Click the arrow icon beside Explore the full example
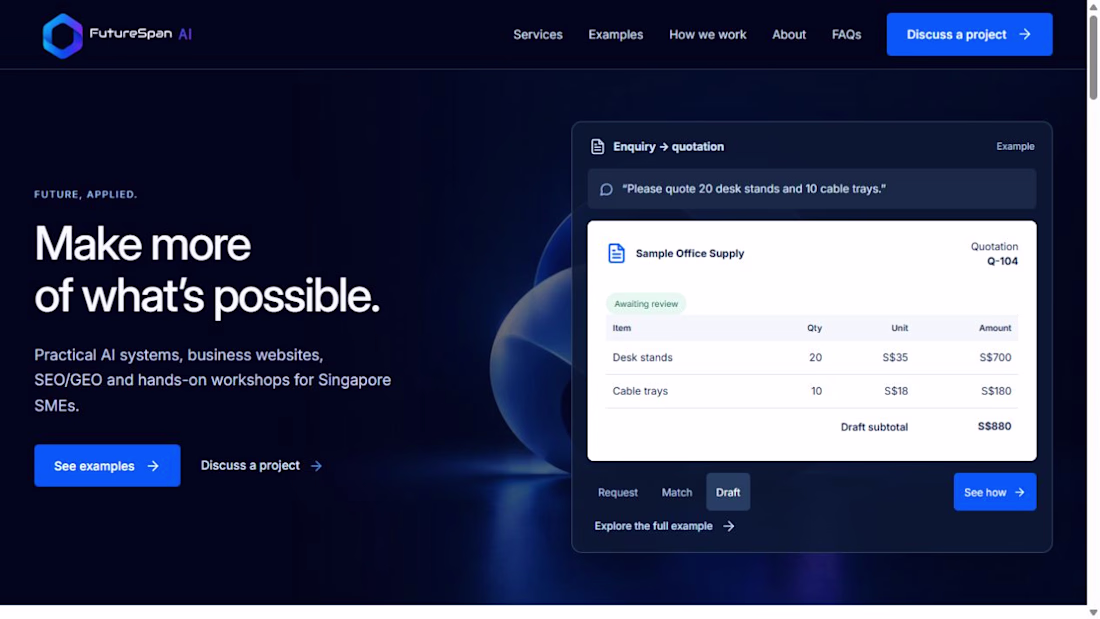 click(x=729, y=526)
